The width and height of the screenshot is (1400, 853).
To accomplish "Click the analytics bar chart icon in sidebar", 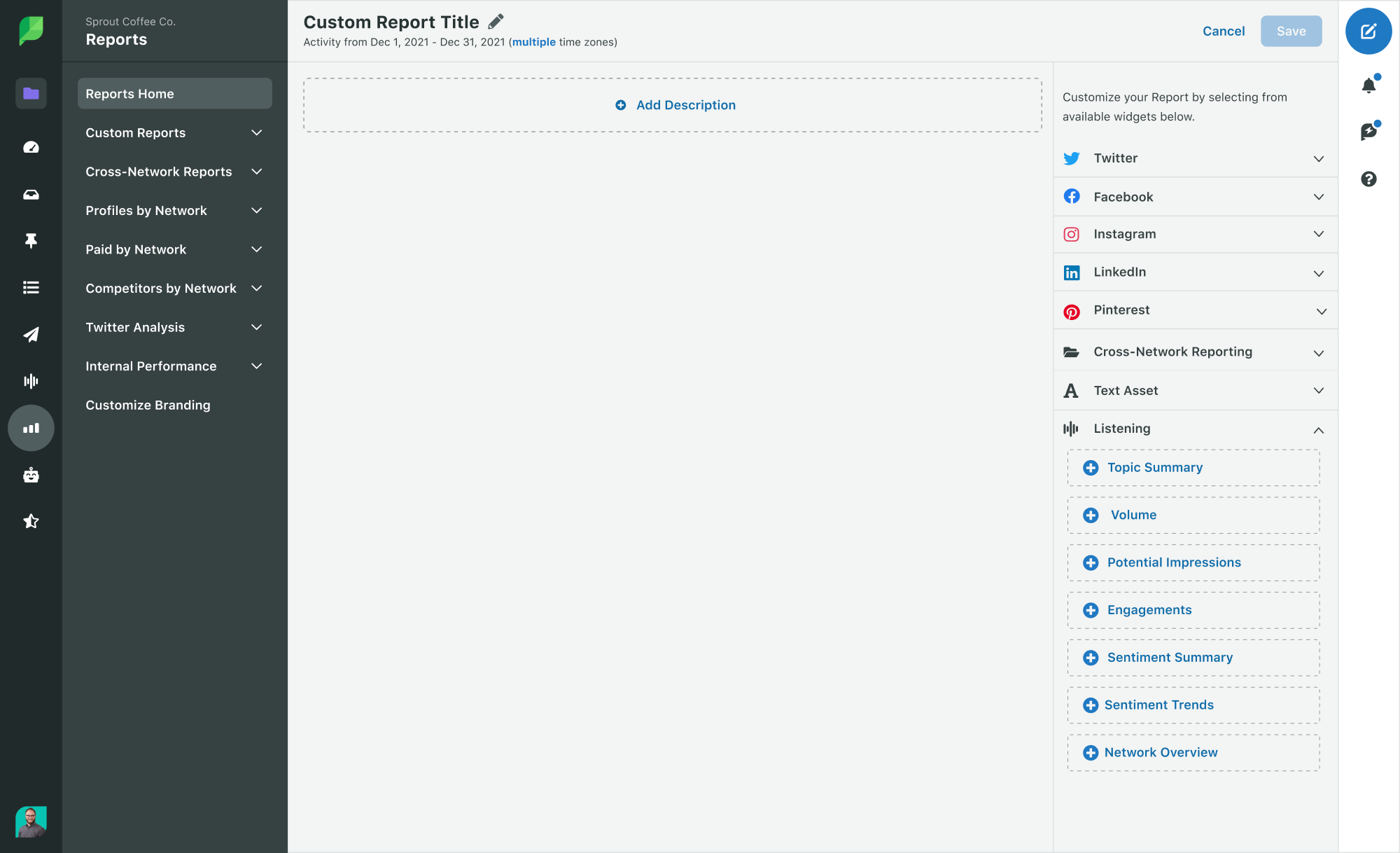I will (x=31, y=427).
